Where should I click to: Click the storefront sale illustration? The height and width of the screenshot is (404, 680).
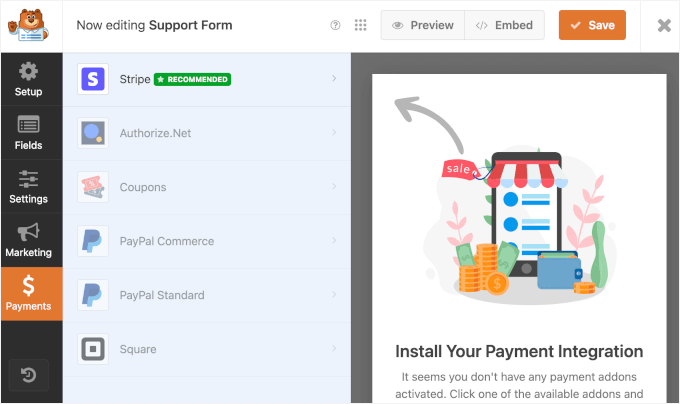coord(519,226)
